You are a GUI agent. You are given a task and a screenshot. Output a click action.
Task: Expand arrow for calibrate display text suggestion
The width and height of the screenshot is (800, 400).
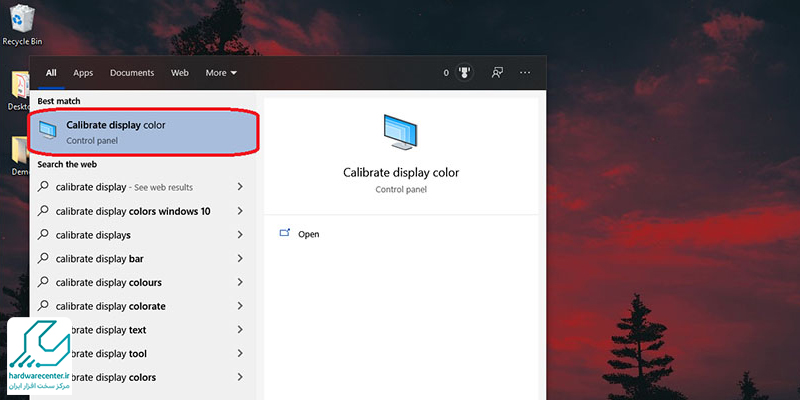(240, 330)
